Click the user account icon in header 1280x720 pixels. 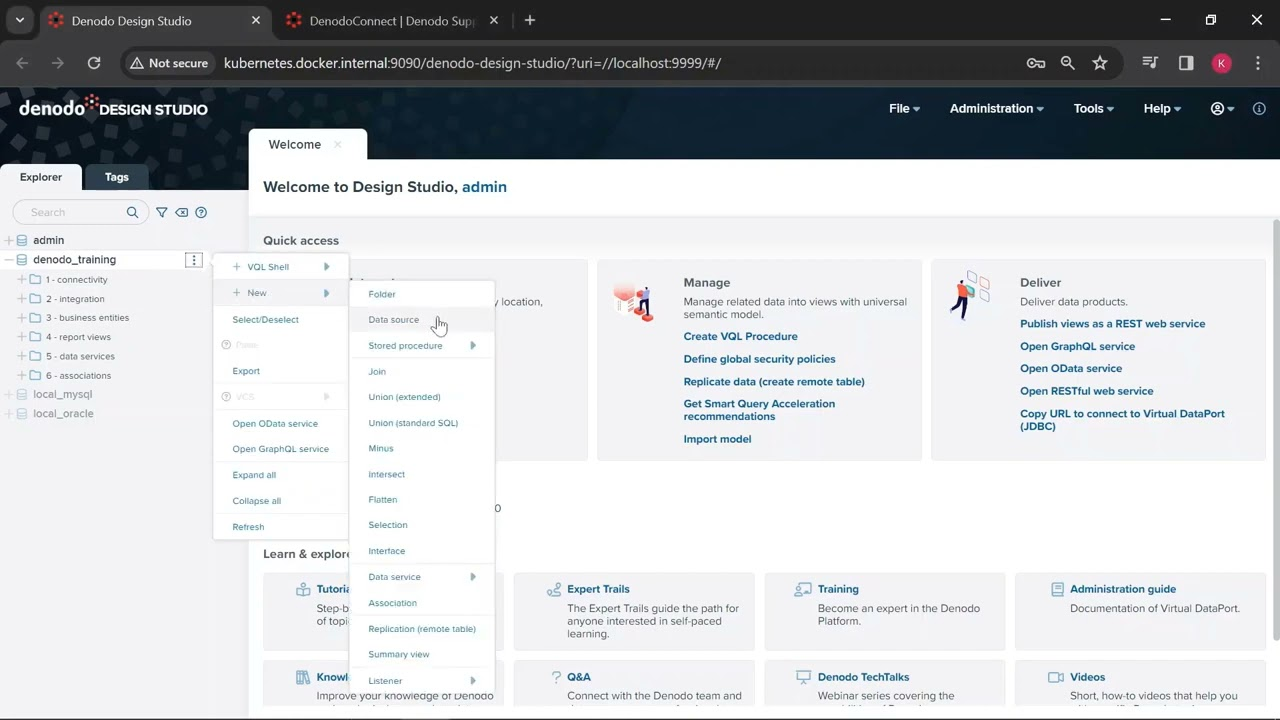(1217, 109)
